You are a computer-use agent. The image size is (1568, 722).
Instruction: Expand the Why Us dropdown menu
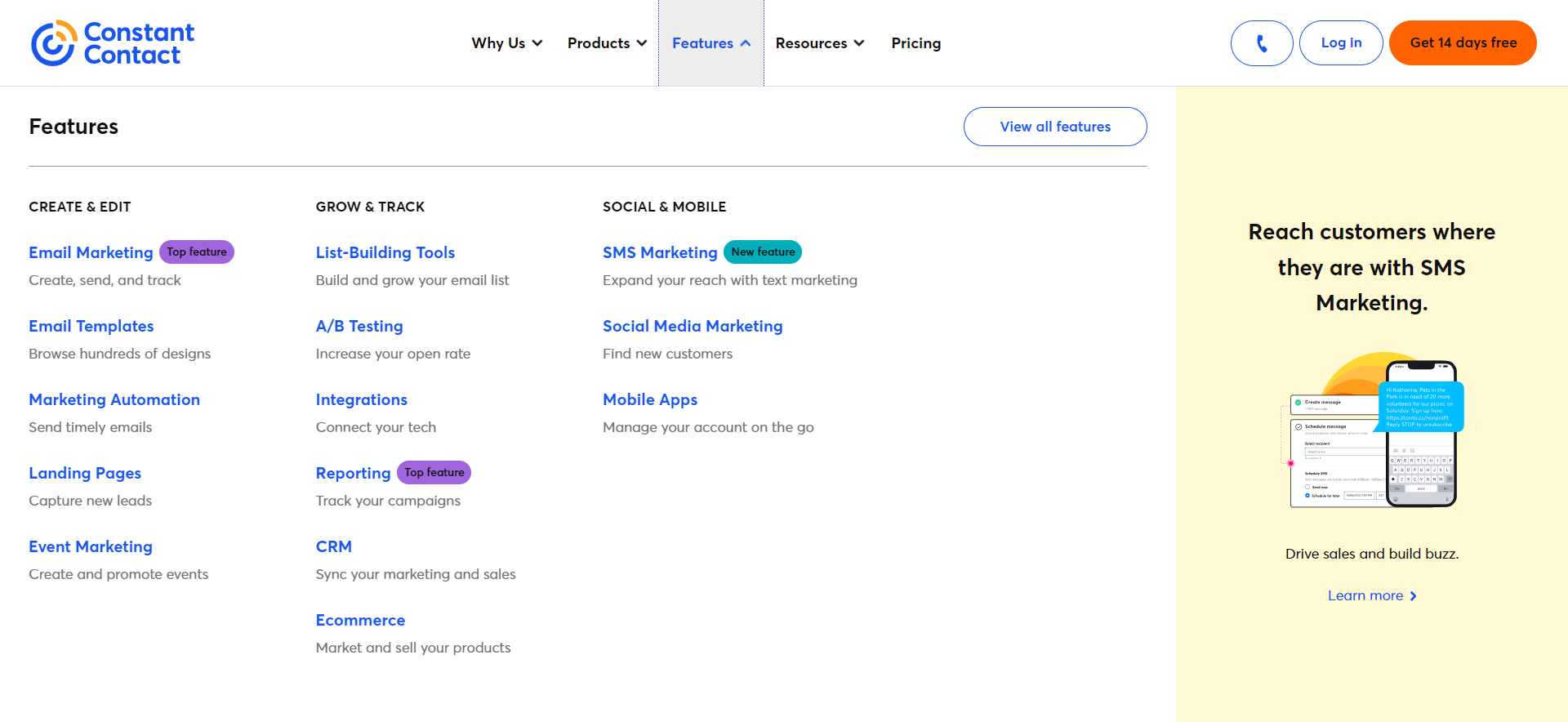coord(506,43)
